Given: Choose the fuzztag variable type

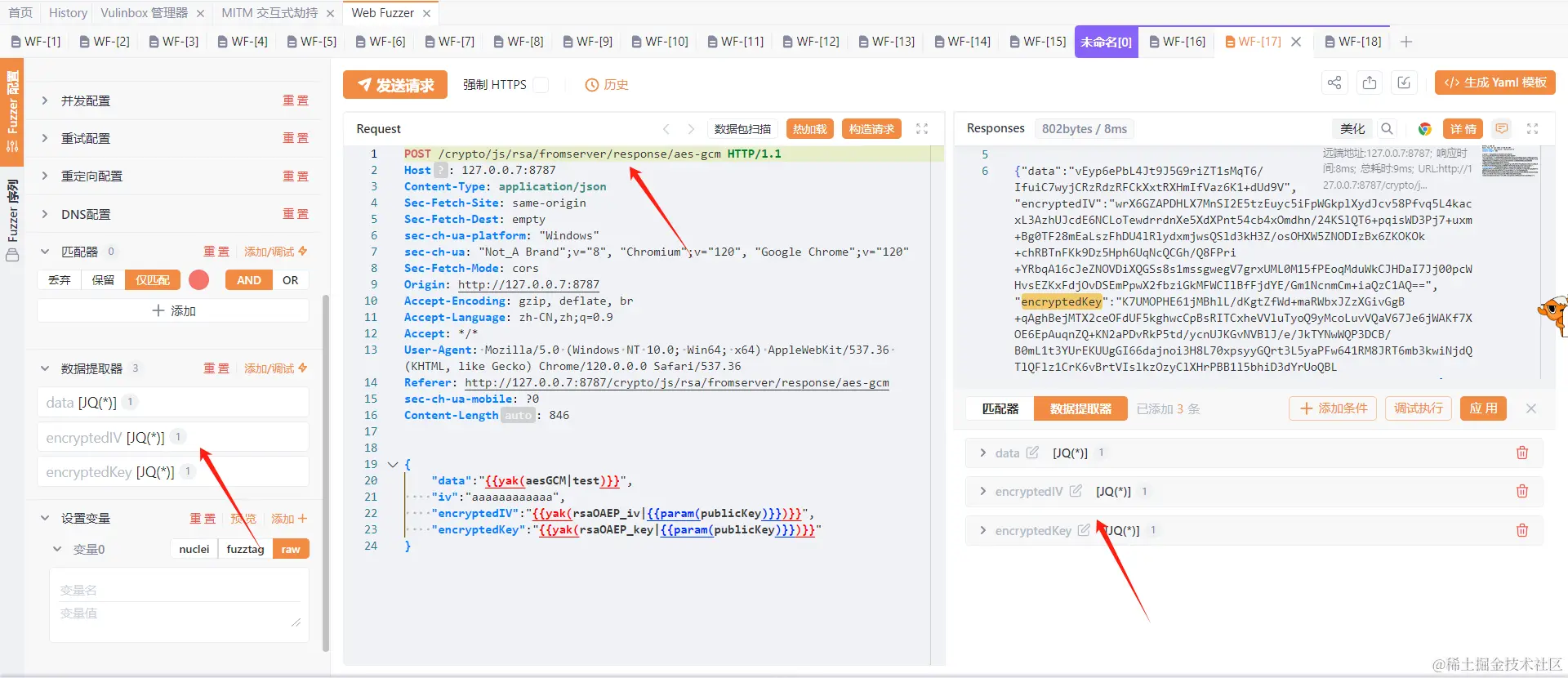Looking at the screenshot, I should pyautogui.click(x=245, y=549).
